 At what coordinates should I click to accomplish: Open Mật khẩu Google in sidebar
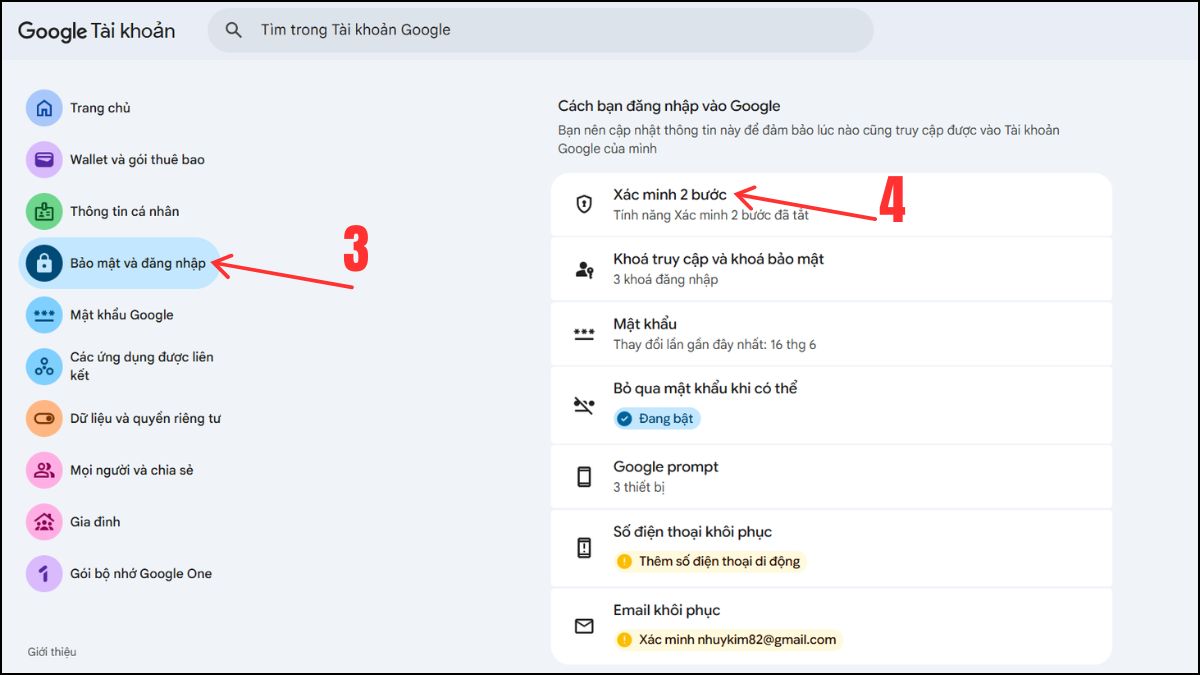120,315
